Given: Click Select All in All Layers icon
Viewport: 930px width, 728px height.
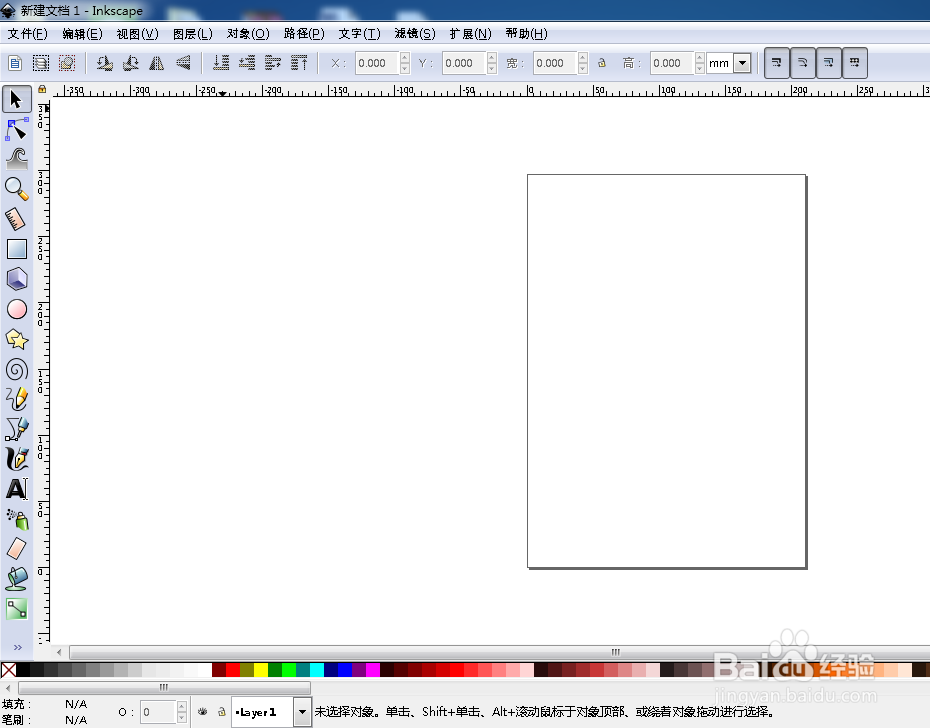Looking at the screenshot, I should [41, 63].
